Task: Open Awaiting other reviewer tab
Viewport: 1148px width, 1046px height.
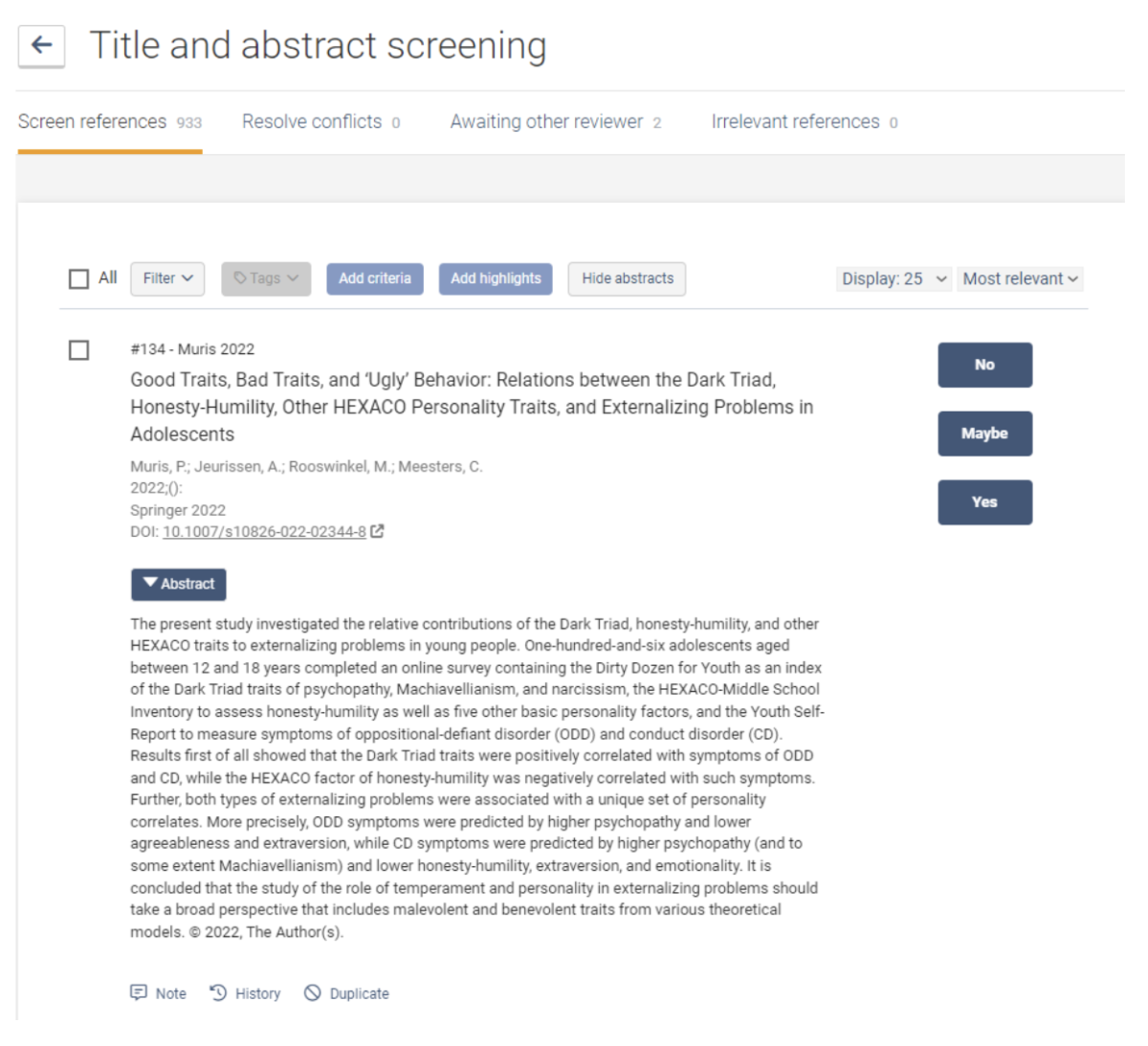Action: (x=555, y=122)
